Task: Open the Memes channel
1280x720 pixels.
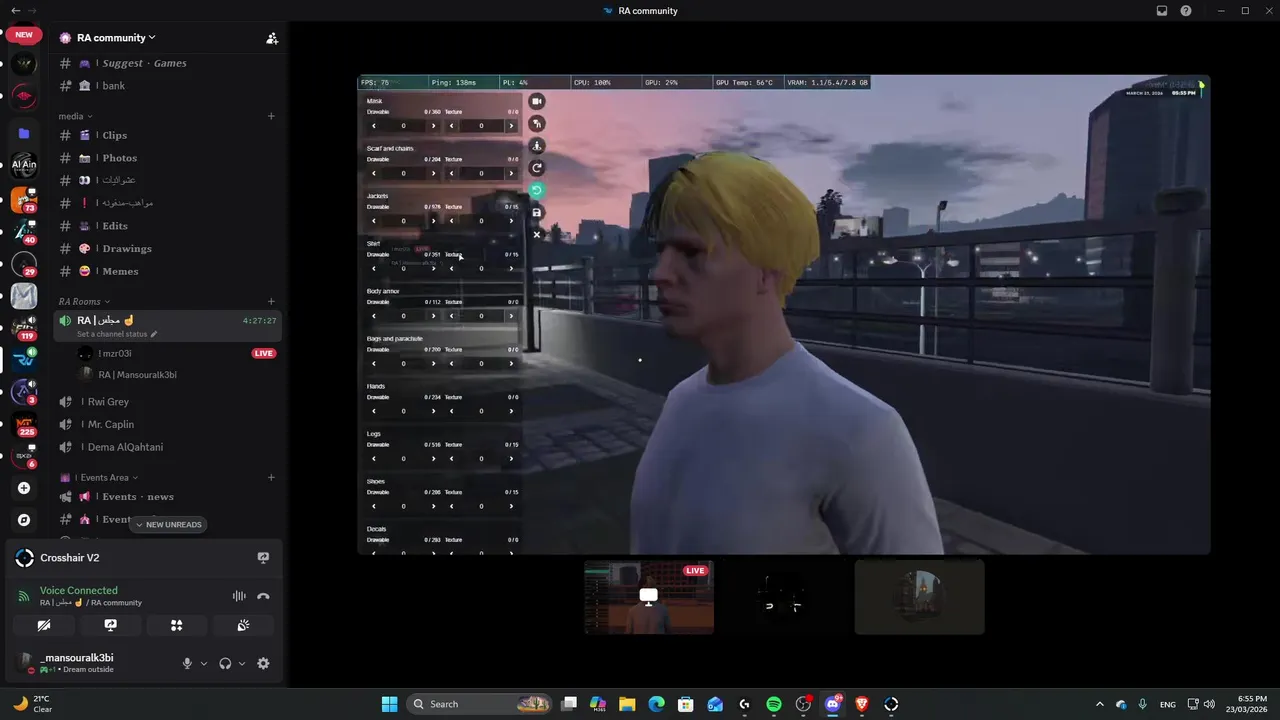Action: coord(167,271)
